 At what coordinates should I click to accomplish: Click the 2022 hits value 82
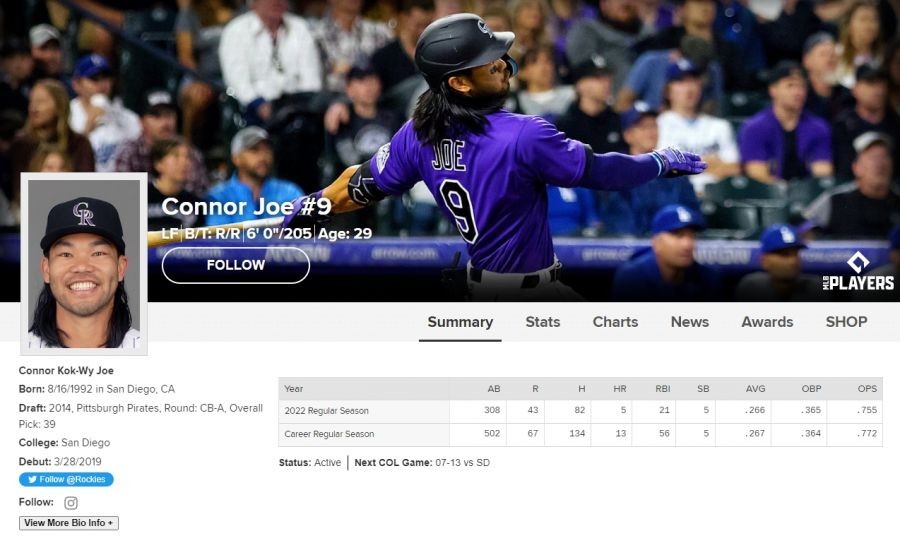click(580, 410)
